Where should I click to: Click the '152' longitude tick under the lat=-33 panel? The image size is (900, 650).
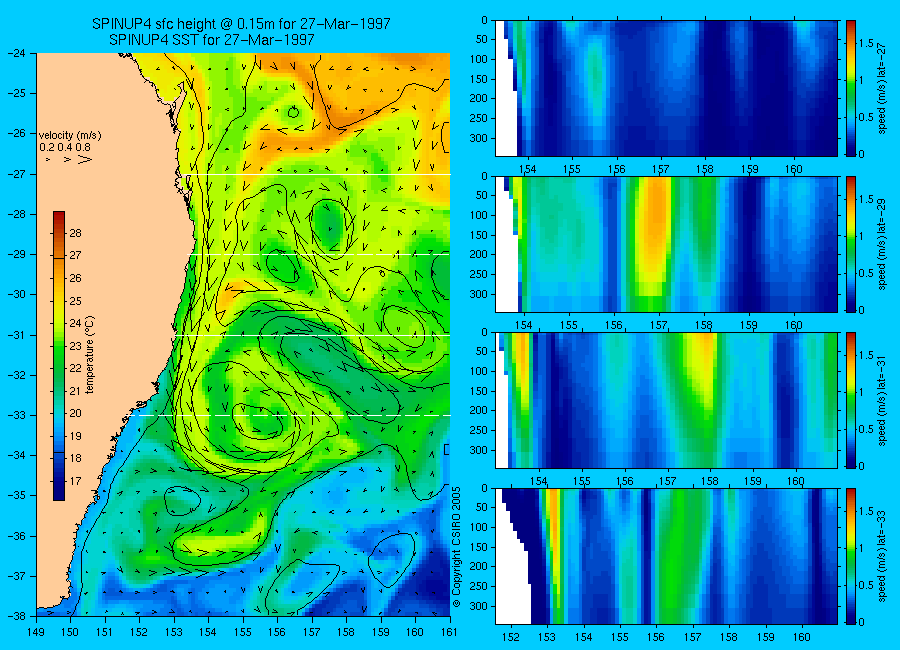511,637
